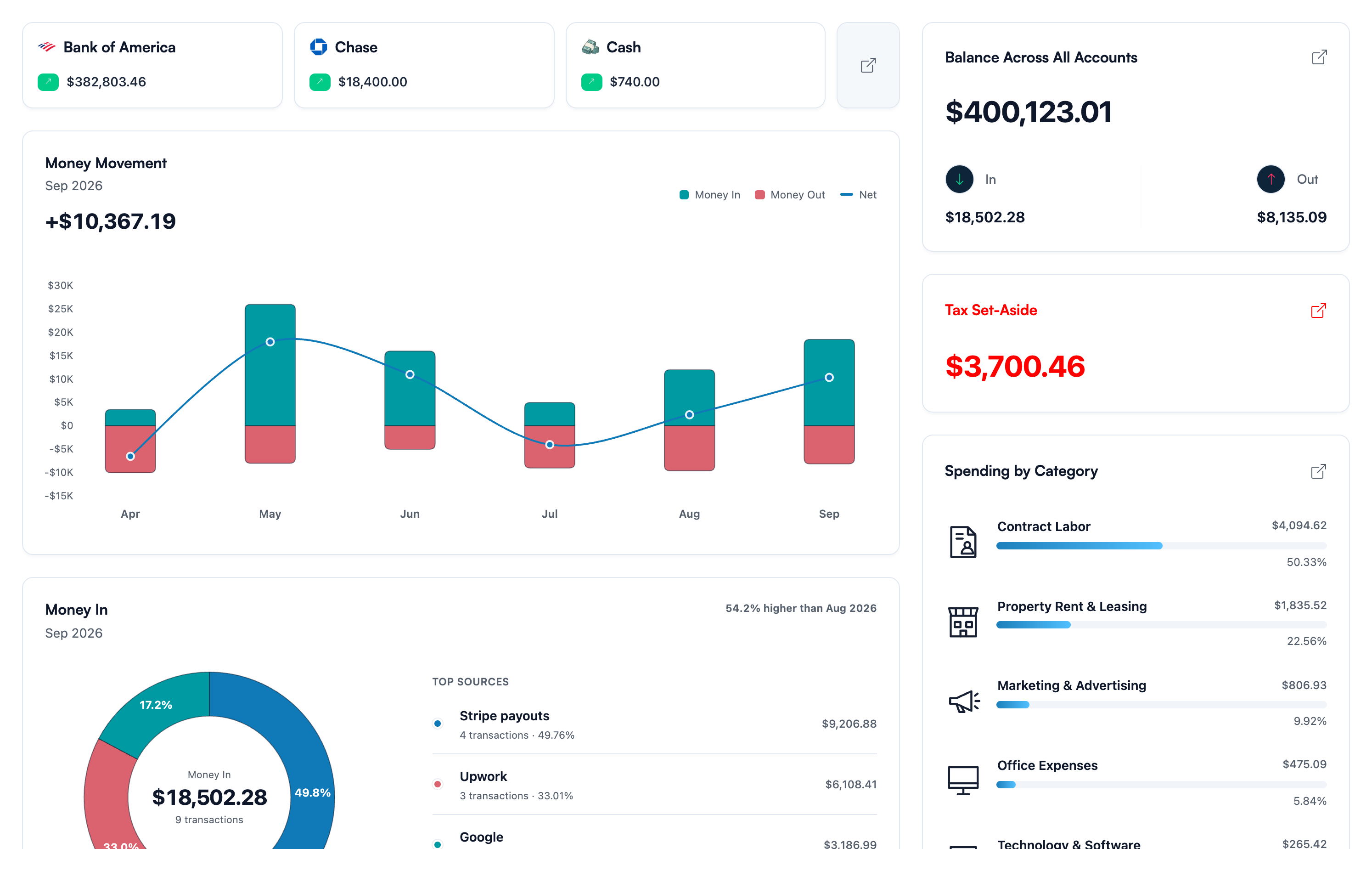Click the Upwork red dot marker
This screenshot has width=1372, height=871.
pos(438,784)
